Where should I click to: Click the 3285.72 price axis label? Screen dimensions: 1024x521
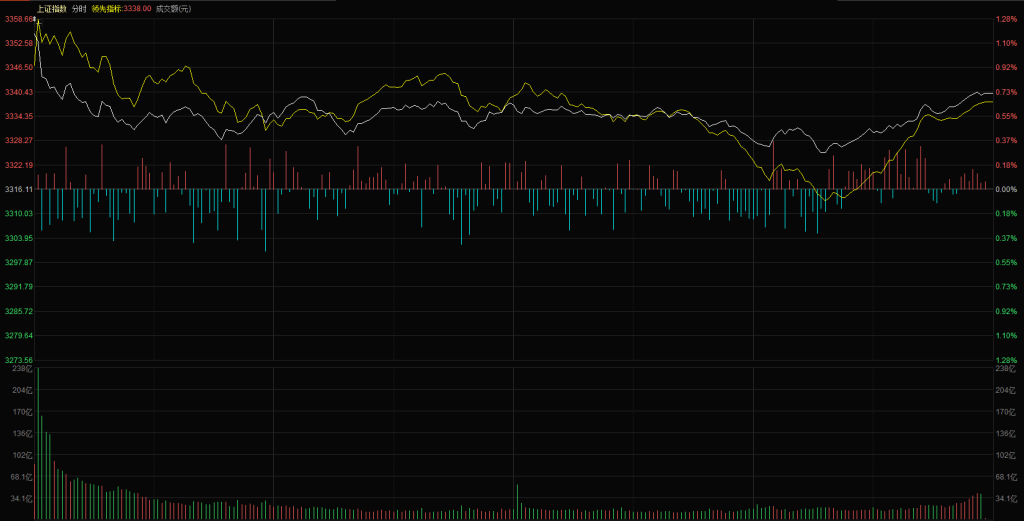[18, 311]
